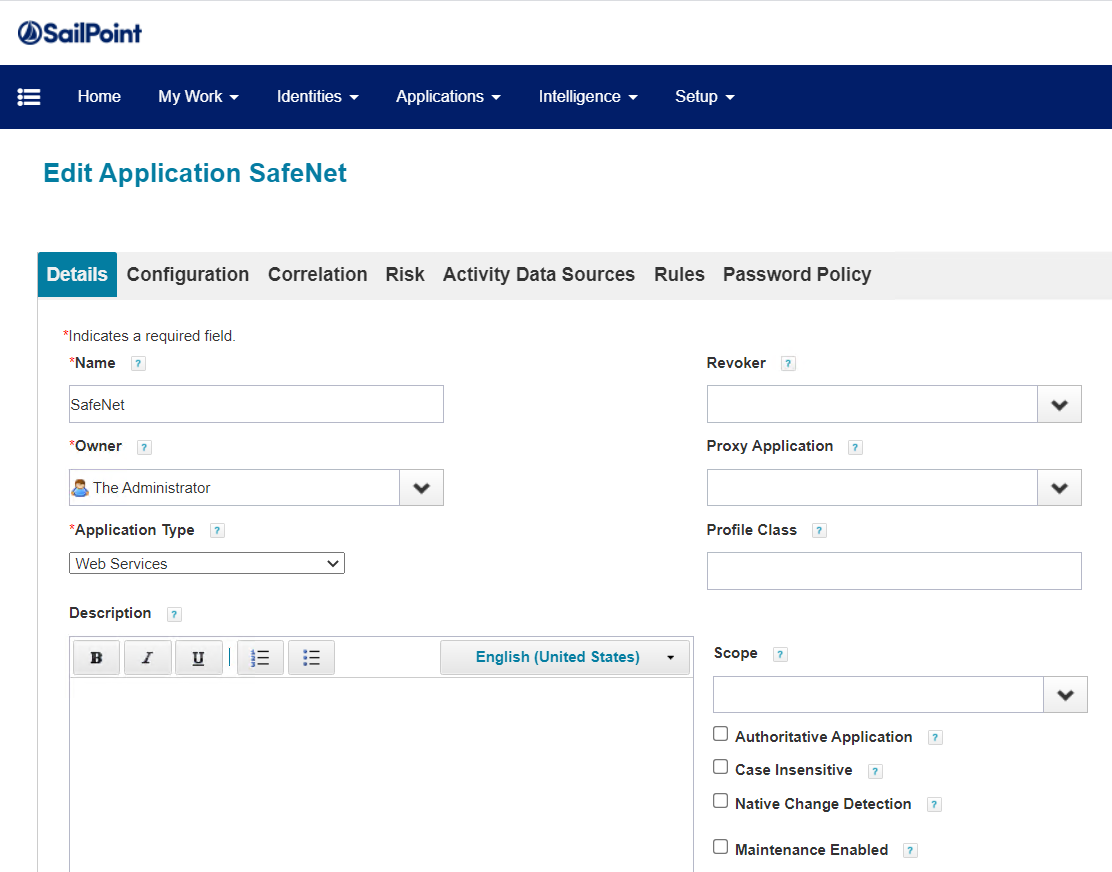
Task: Open the Applications menu
Action: pos(448,96)
